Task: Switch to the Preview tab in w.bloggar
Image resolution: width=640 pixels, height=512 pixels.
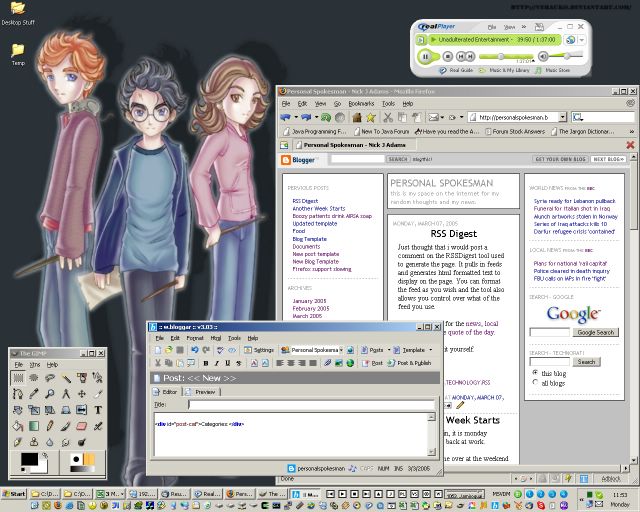Action: click(x=201, y=392)
